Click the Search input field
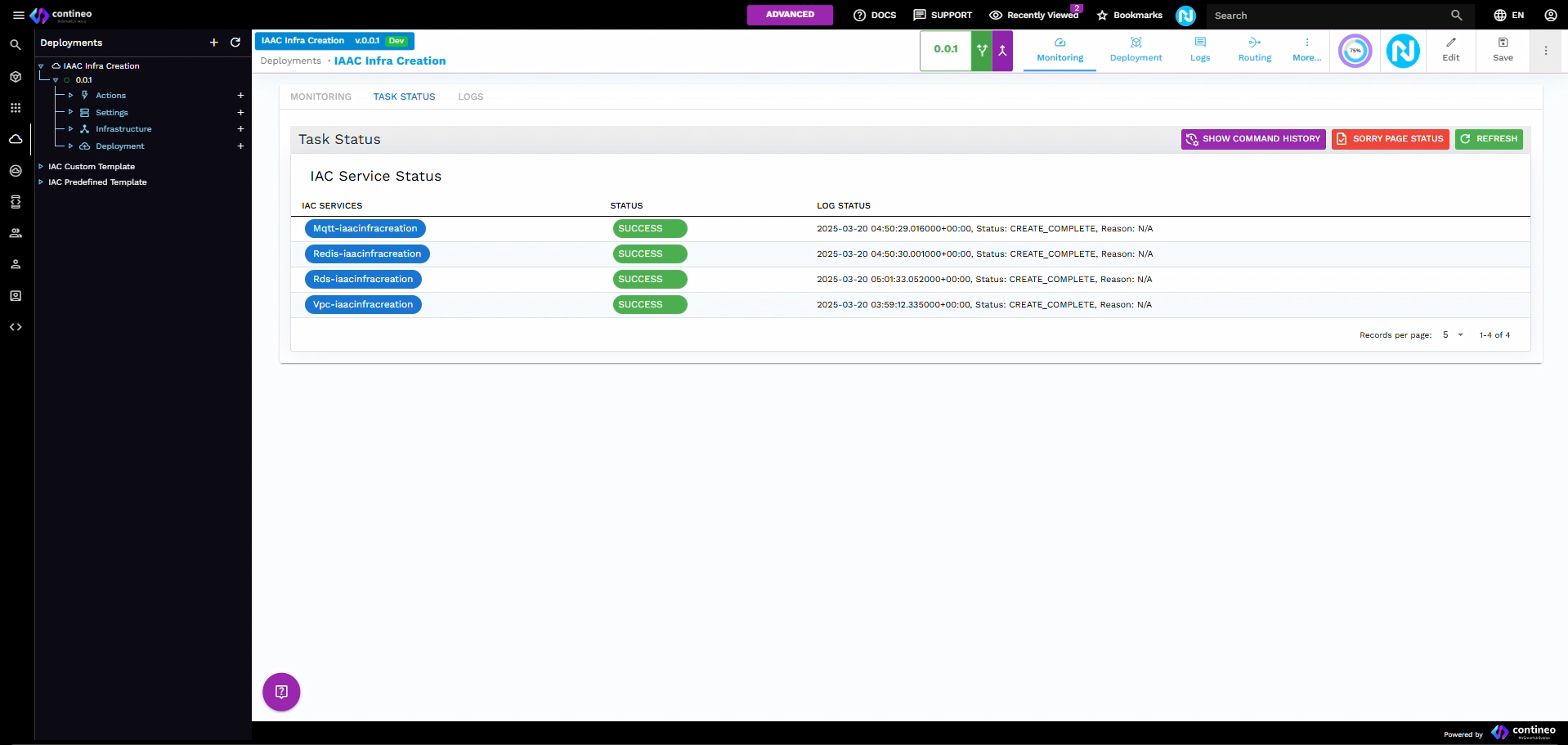This screenshot has height=745, width=1568. 1328,16
